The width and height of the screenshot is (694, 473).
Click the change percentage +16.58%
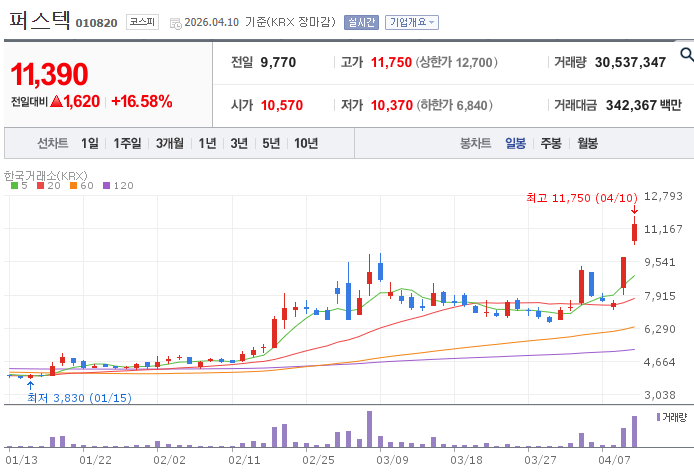click(142, 101)
